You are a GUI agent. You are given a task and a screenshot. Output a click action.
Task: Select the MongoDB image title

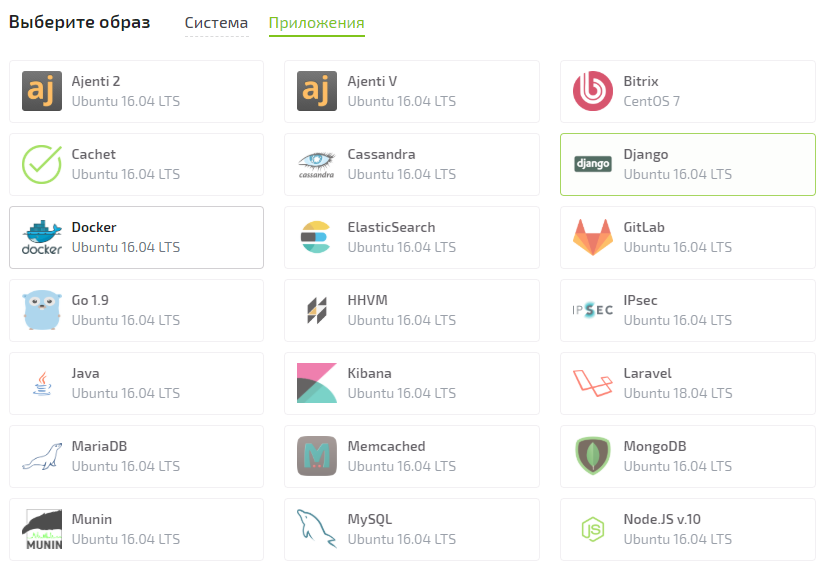(x=655, y=446)
